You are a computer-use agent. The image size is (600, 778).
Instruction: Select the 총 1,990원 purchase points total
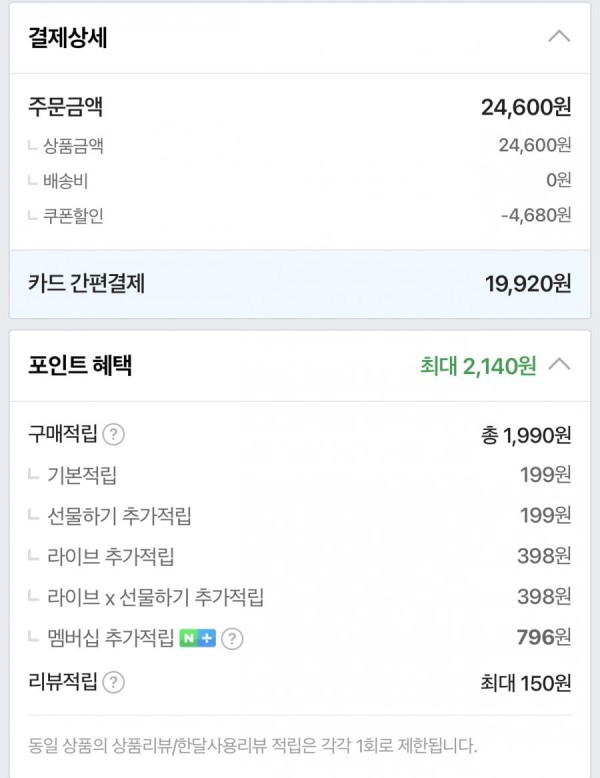526,435
